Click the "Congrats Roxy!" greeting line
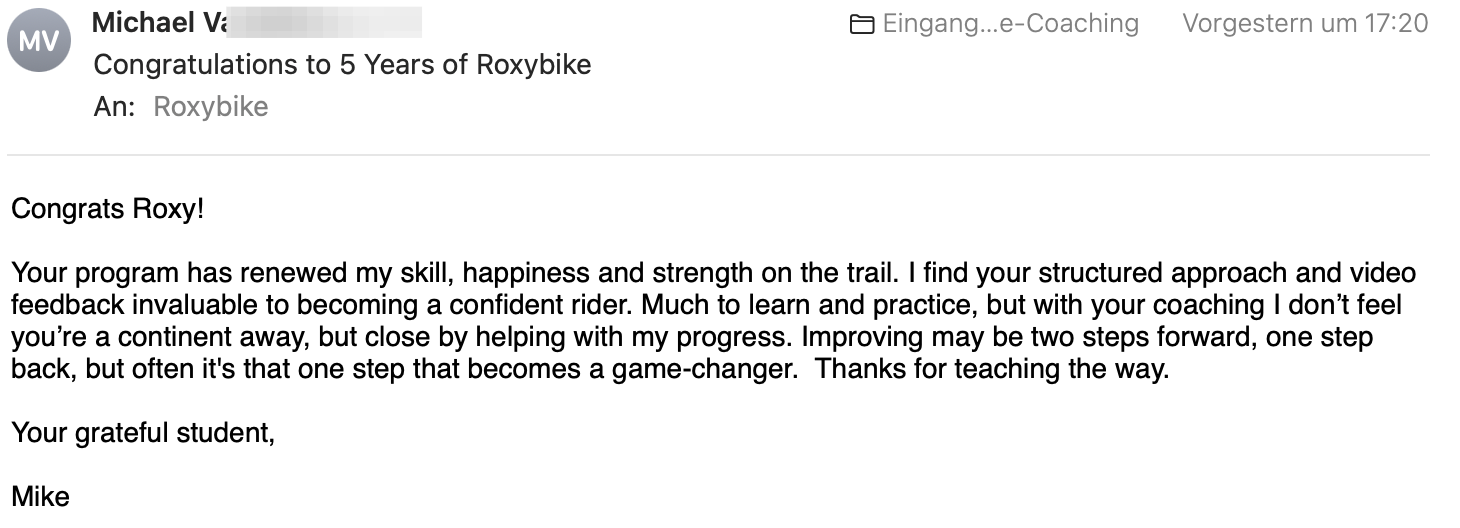Screen dimensions: 1460x528 (107, 210)
